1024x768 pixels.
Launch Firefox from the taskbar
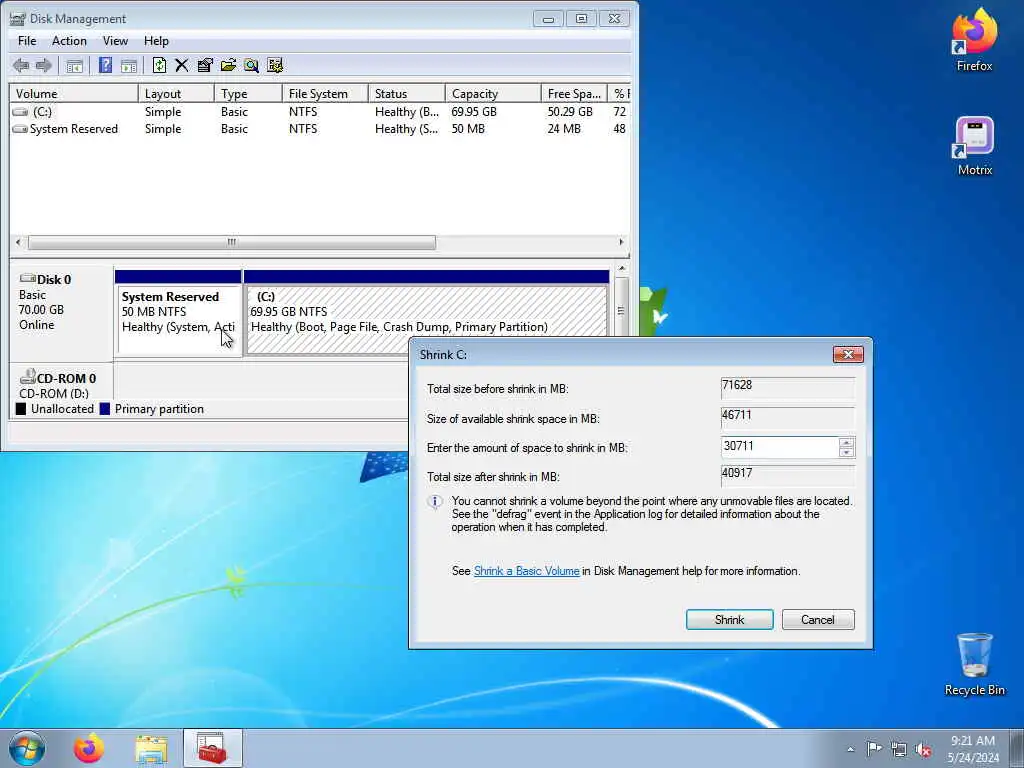click(x=88, y=748)
